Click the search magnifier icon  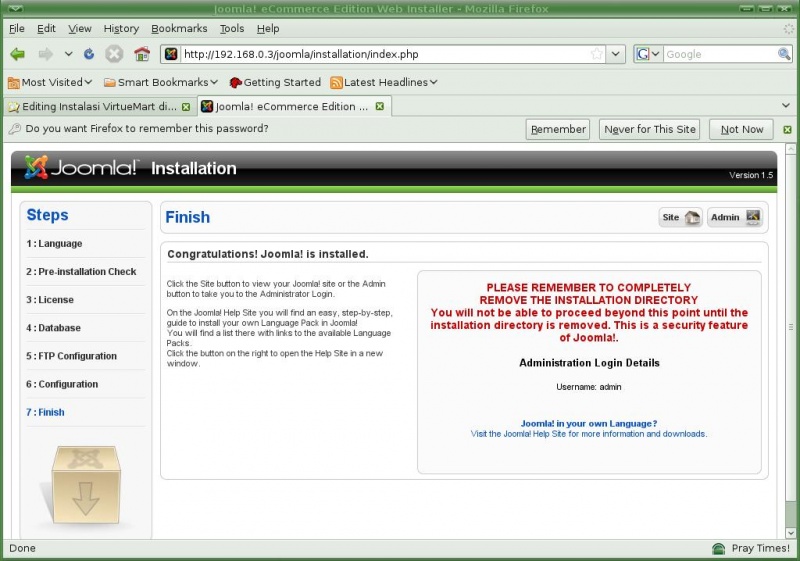785,54
